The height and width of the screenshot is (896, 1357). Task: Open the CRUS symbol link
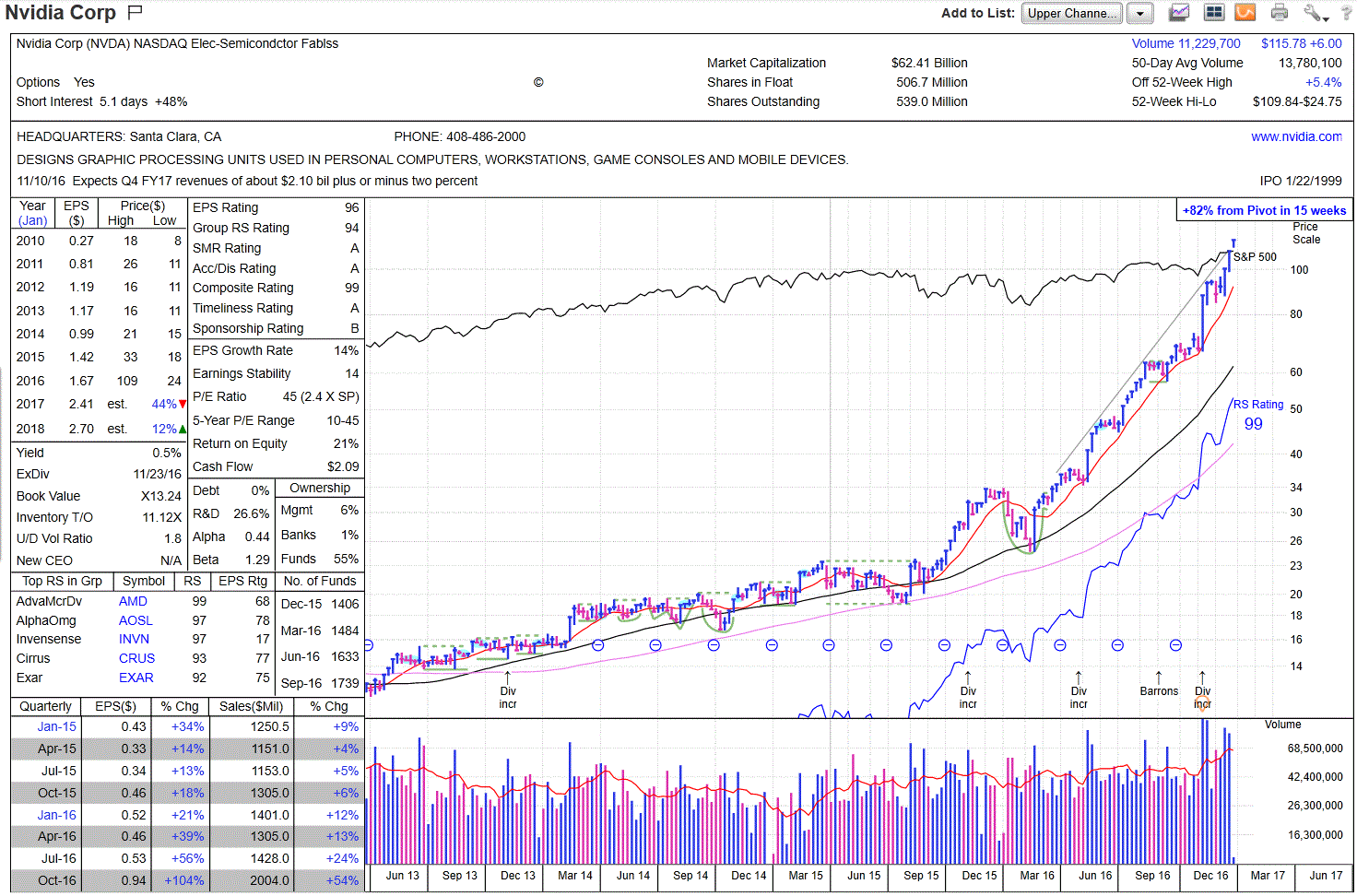pyautogui.click(x=136, y=658)
